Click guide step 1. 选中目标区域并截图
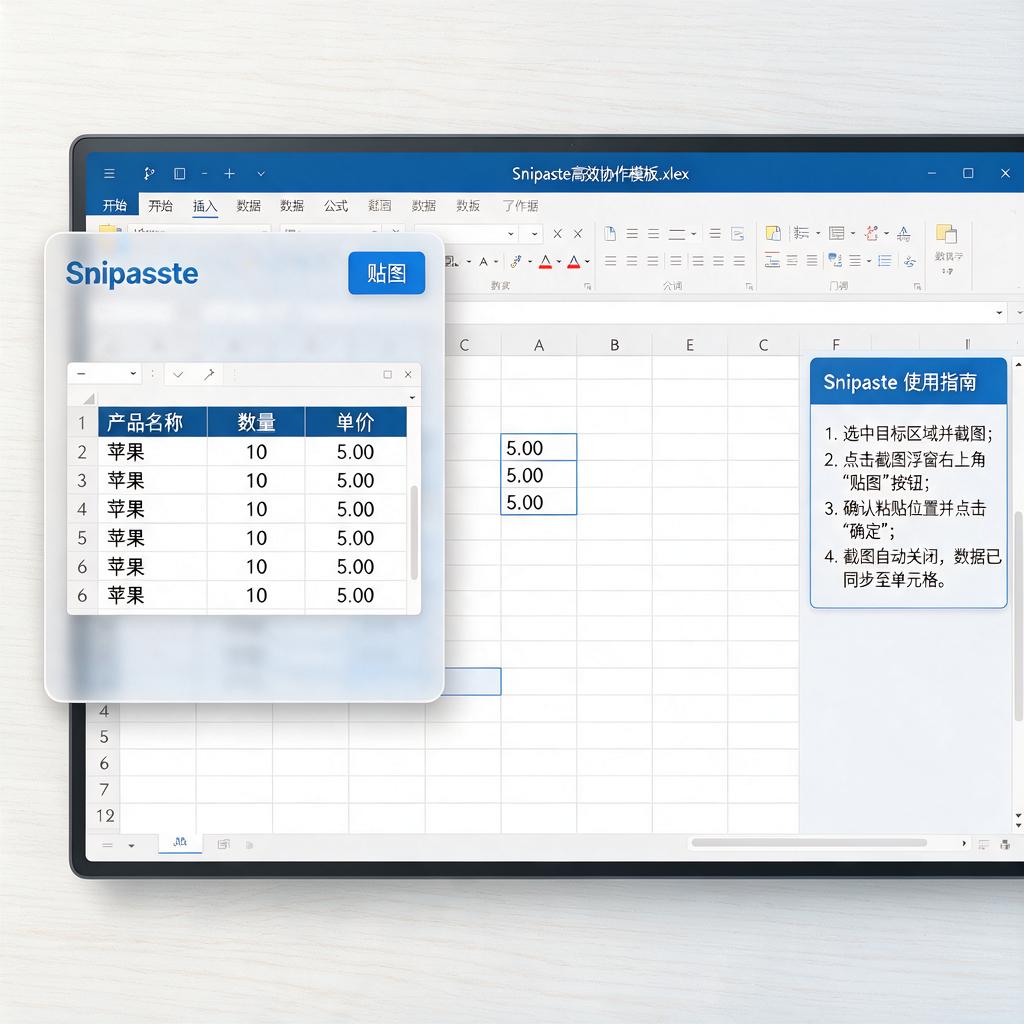The height and width of the screenshot is (1024, 1024). (x=908, y=434)
